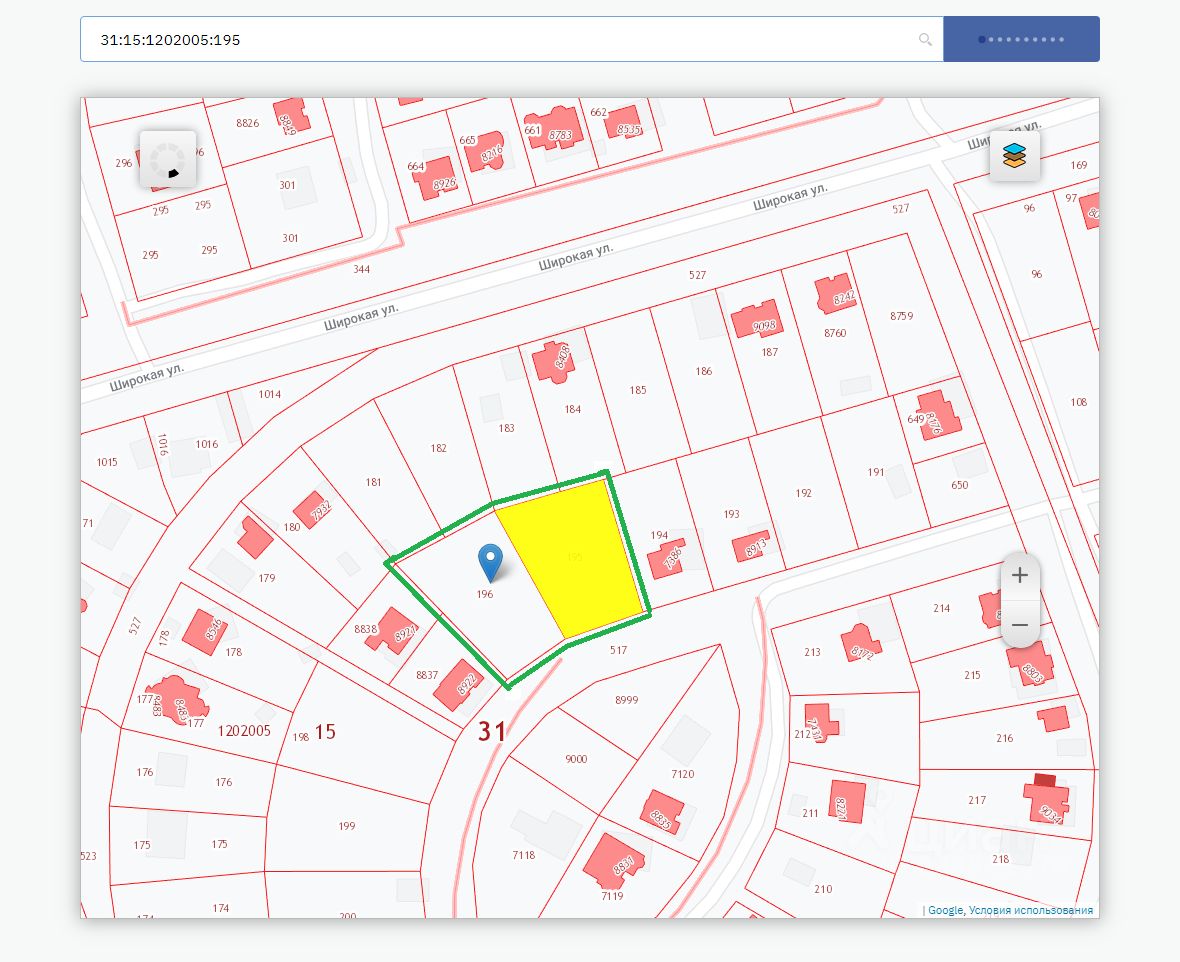Click parcel label 1014

click(x=270, y=394)
